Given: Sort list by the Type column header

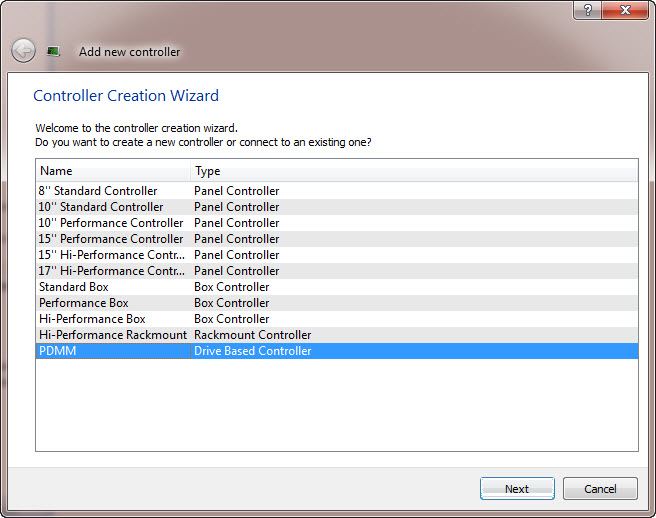Looking at the screenshot, I should click(414, 171).
